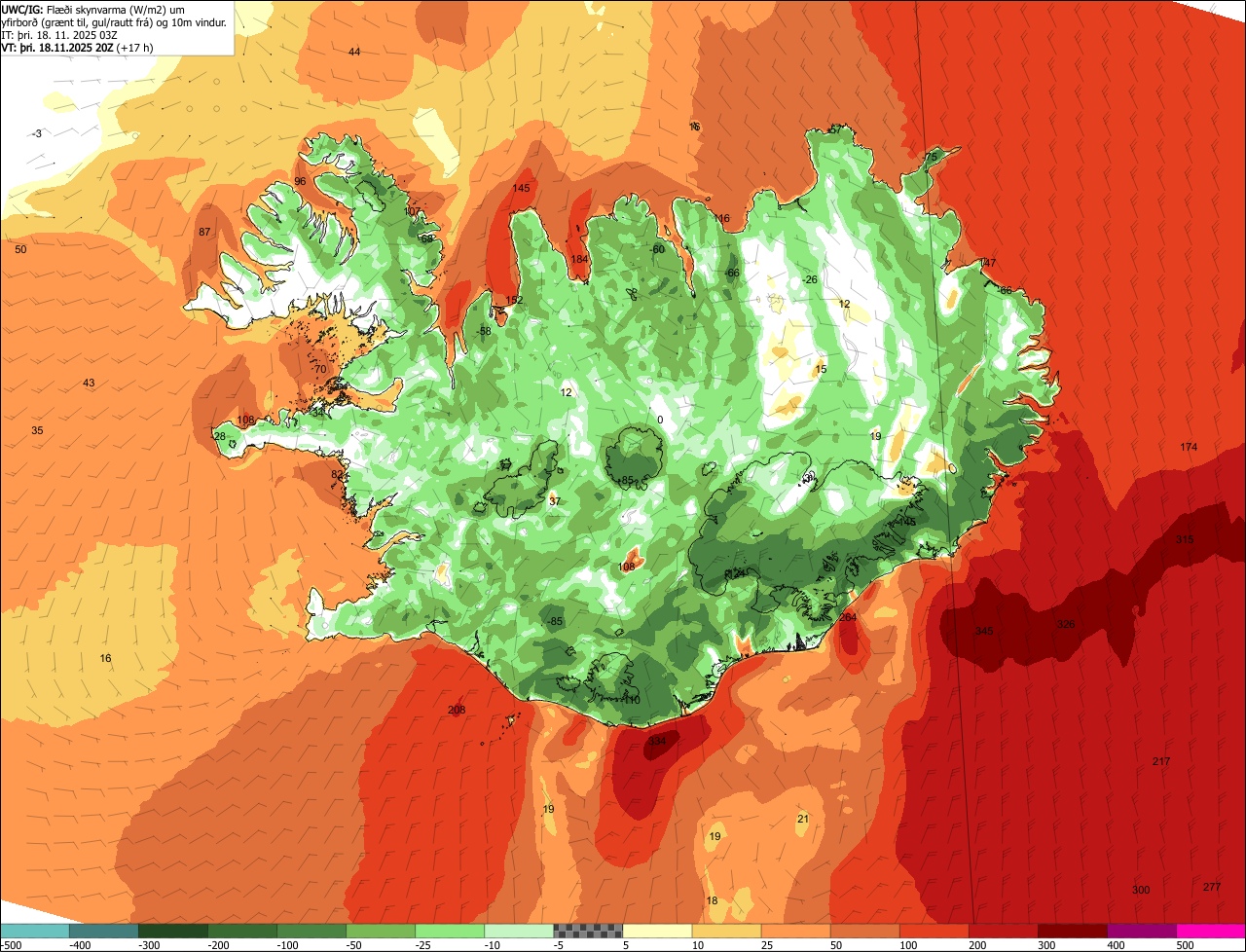Click the 28 value at Snæfellsnes tip

(x=220, y=436)
